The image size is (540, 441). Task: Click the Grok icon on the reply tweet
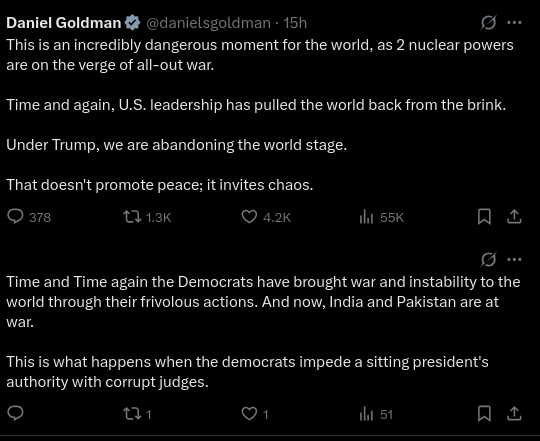(x=488, y=260)
